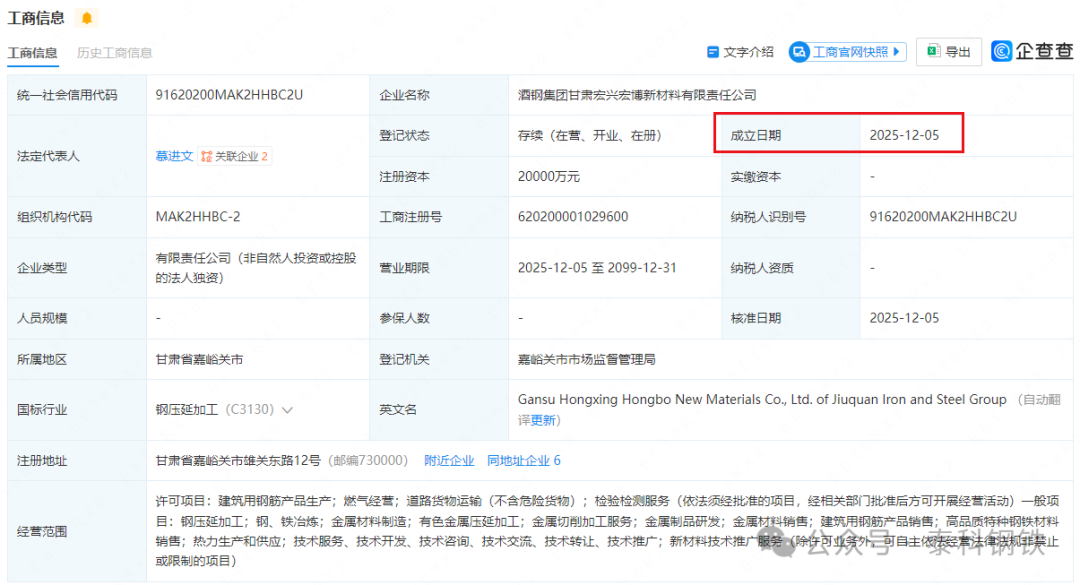Image resolution: width=1080 pixels, height=585 pixels.
Task: Click the green Excel icon beside 导出
Action: [933, 52]
